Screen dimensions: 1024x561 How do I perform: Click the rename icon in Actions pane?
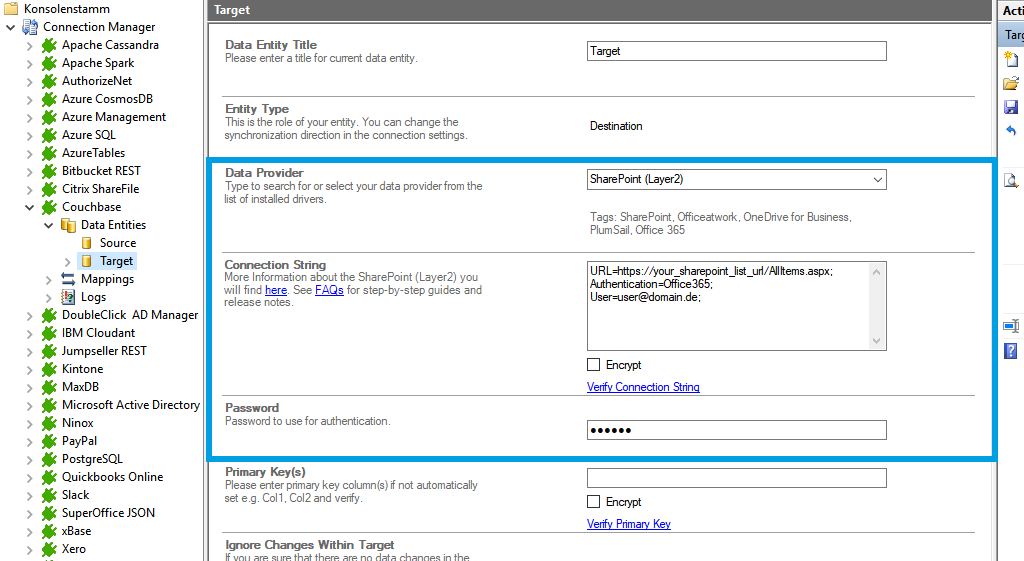(1011, 326)
